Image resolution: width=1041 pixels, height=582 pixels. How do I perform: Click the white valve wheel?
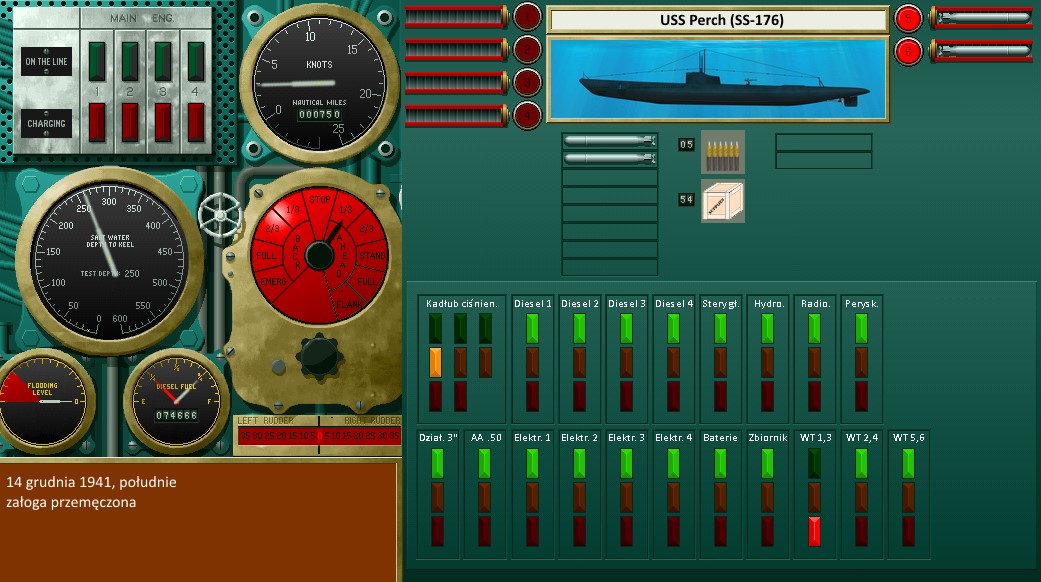point(219,213)
